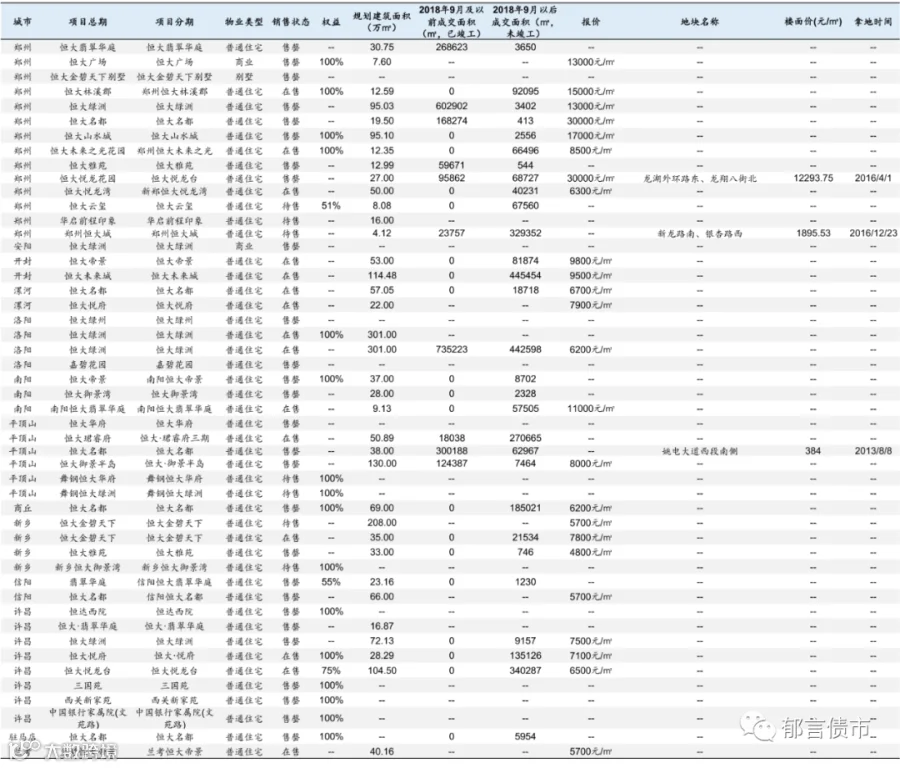Select the cell with value 602902
This screenshot has width=900, height=768.
click(x=452, y=106)
